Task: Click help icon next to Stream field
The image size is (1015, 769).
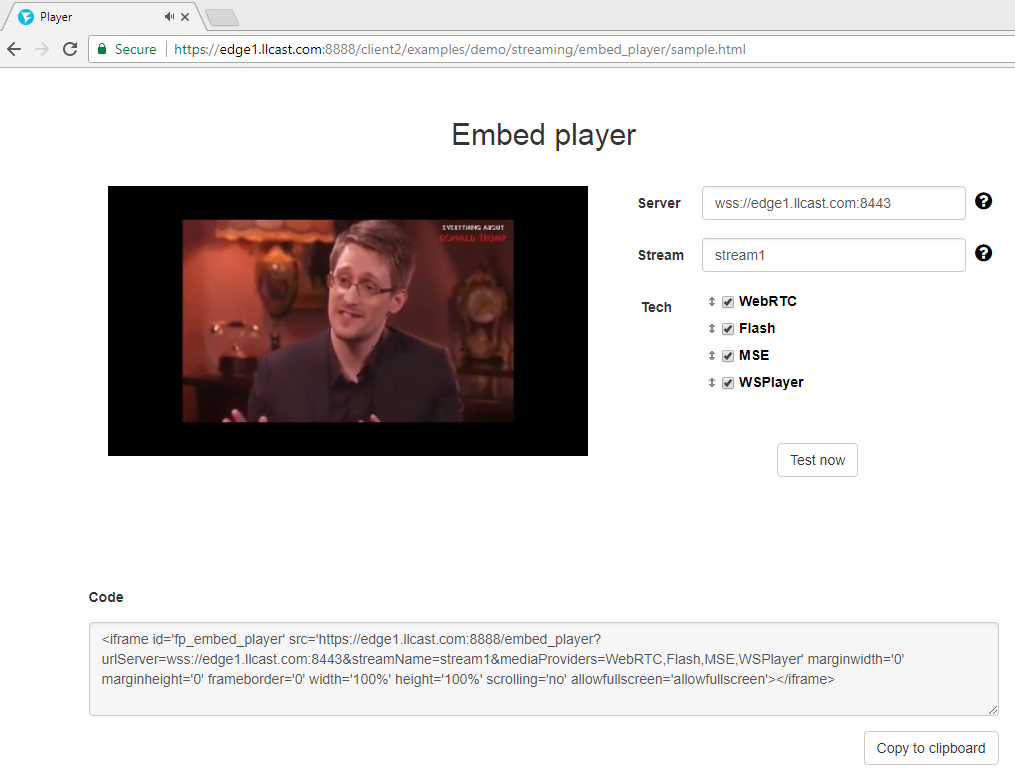Action: [x=983, y=253]
